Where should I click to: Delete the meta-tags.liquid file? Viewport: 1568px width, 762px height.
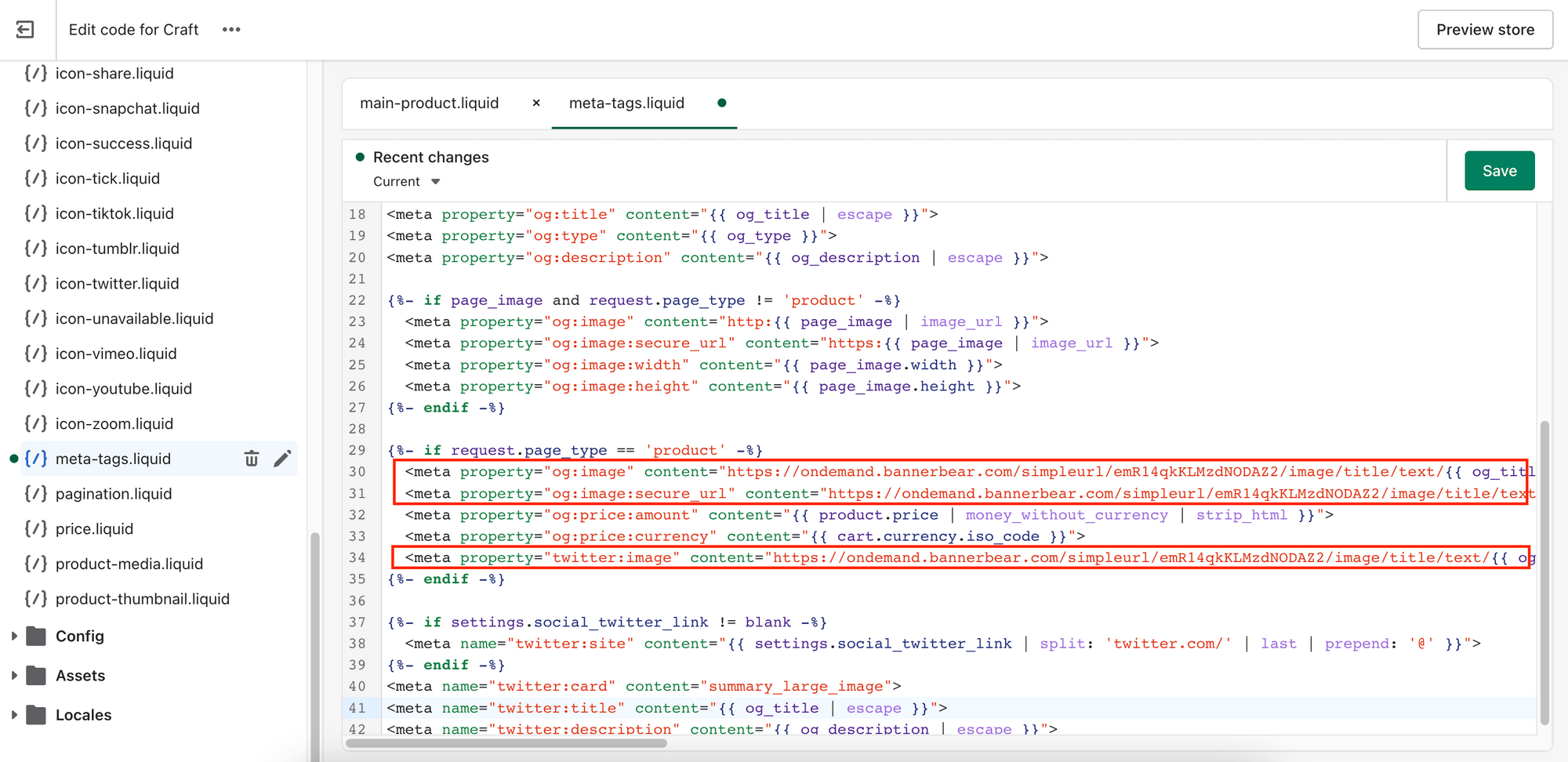(x=252, y=459)
